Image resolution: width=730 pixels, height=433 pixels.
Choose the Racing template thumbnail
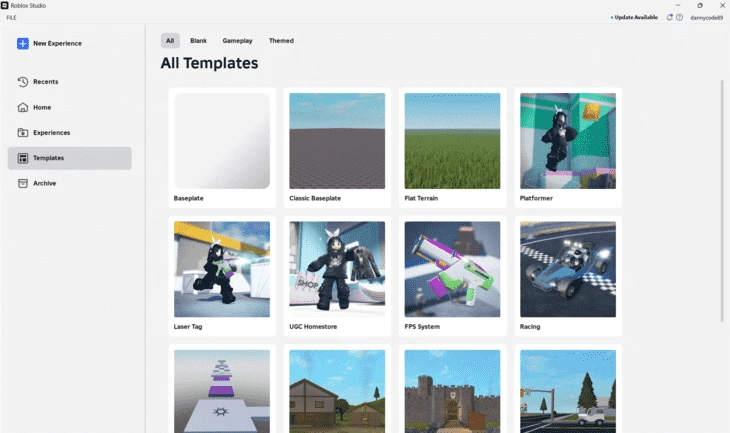click(x=568, y=270)
